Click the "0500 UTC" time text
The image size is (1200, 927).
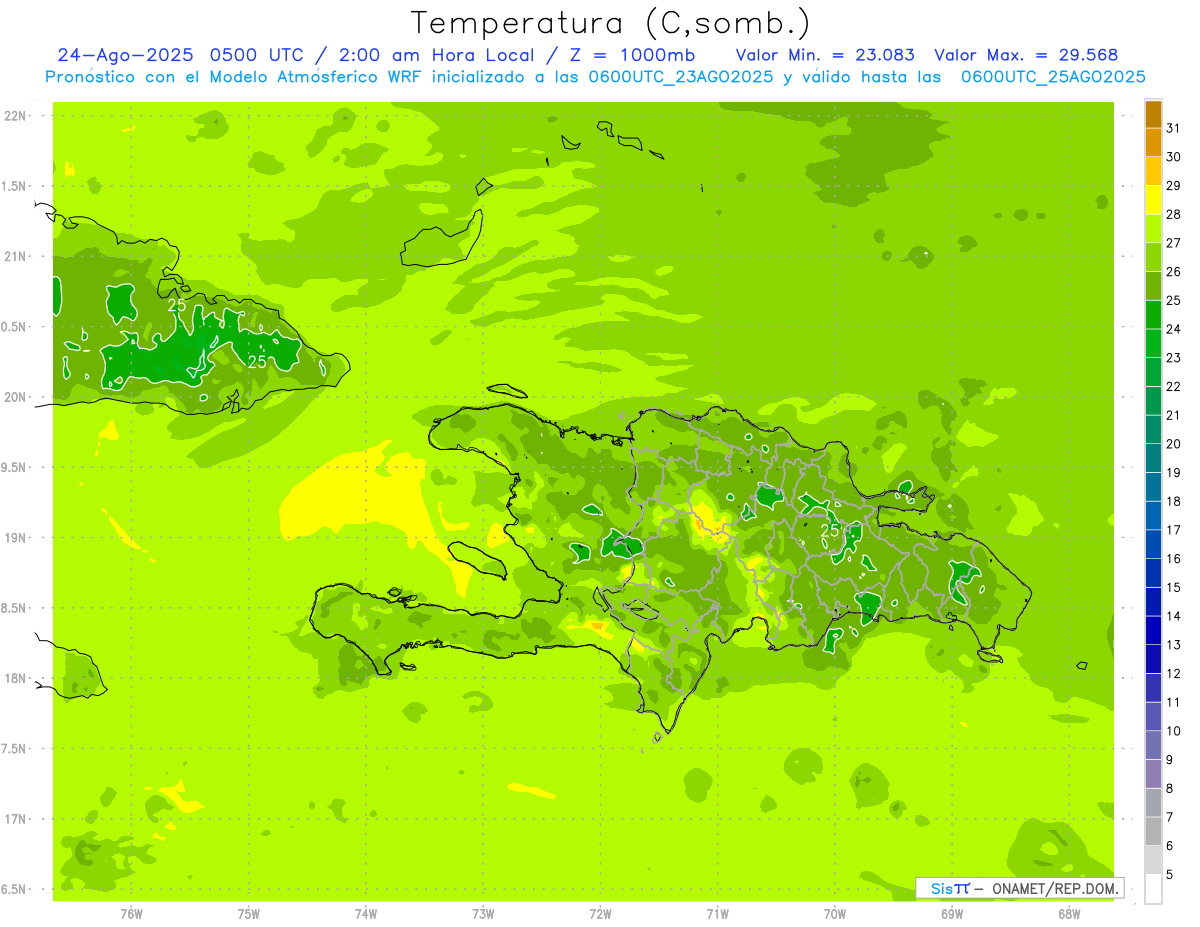pyautogui.click(x=259, y=55)
